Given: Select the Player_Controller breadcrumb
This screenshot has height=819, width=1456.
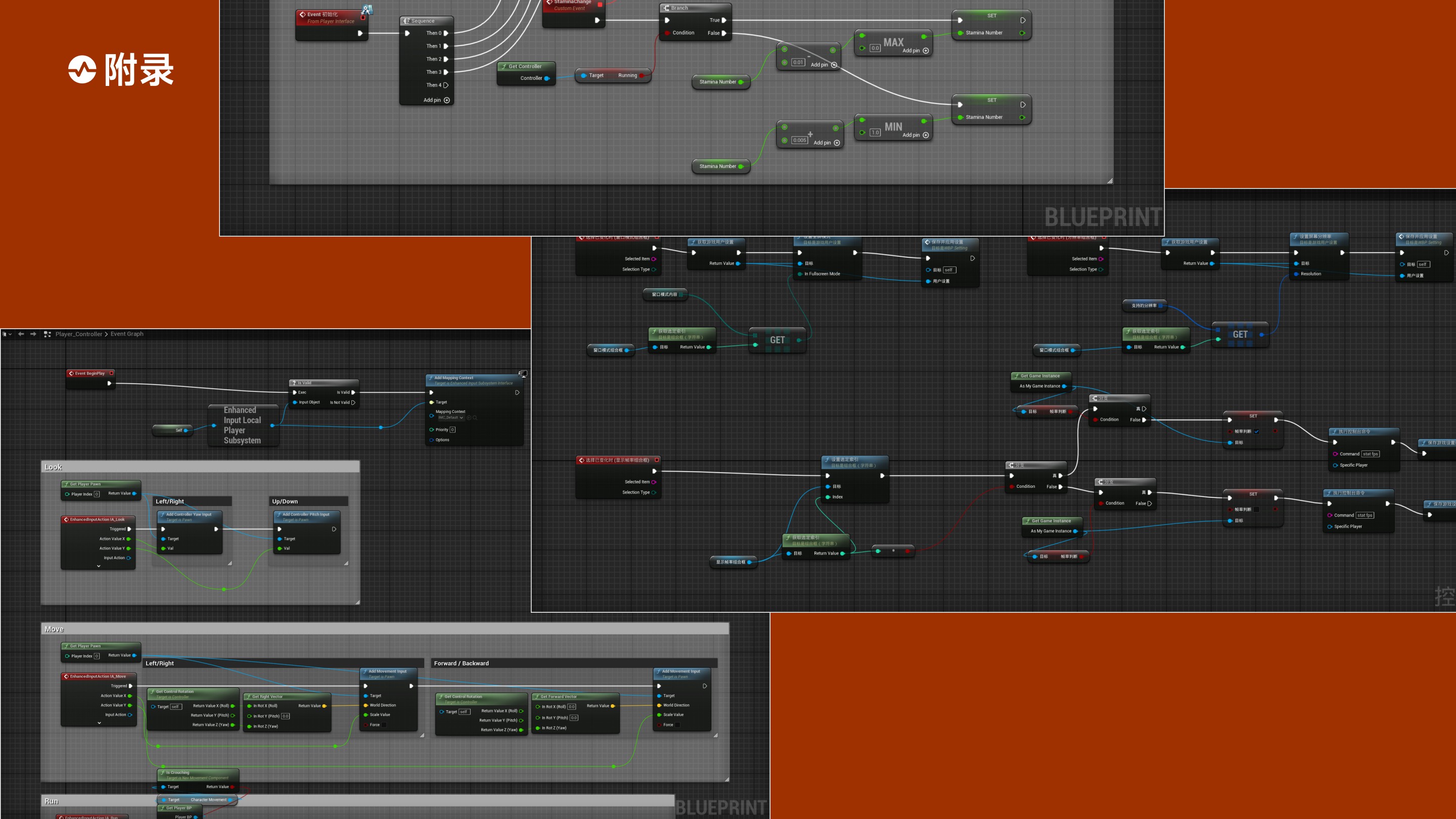Looking at the screenshot, I should [x=78, y=334].
